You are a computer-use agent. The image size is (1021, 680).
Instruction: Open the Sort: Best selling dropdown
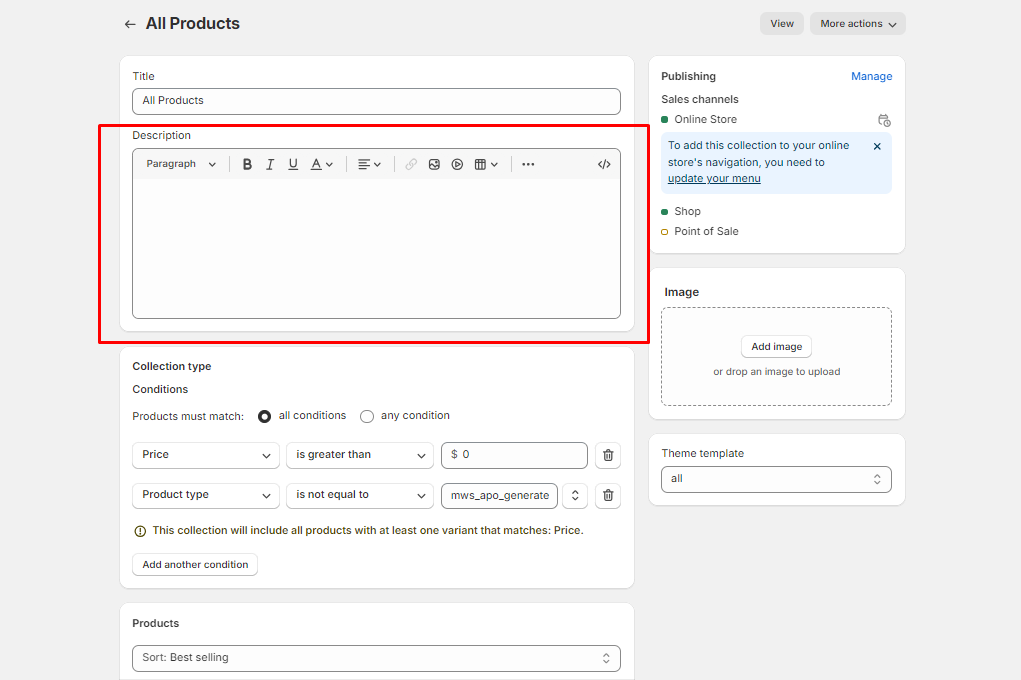tap(375, 658)
